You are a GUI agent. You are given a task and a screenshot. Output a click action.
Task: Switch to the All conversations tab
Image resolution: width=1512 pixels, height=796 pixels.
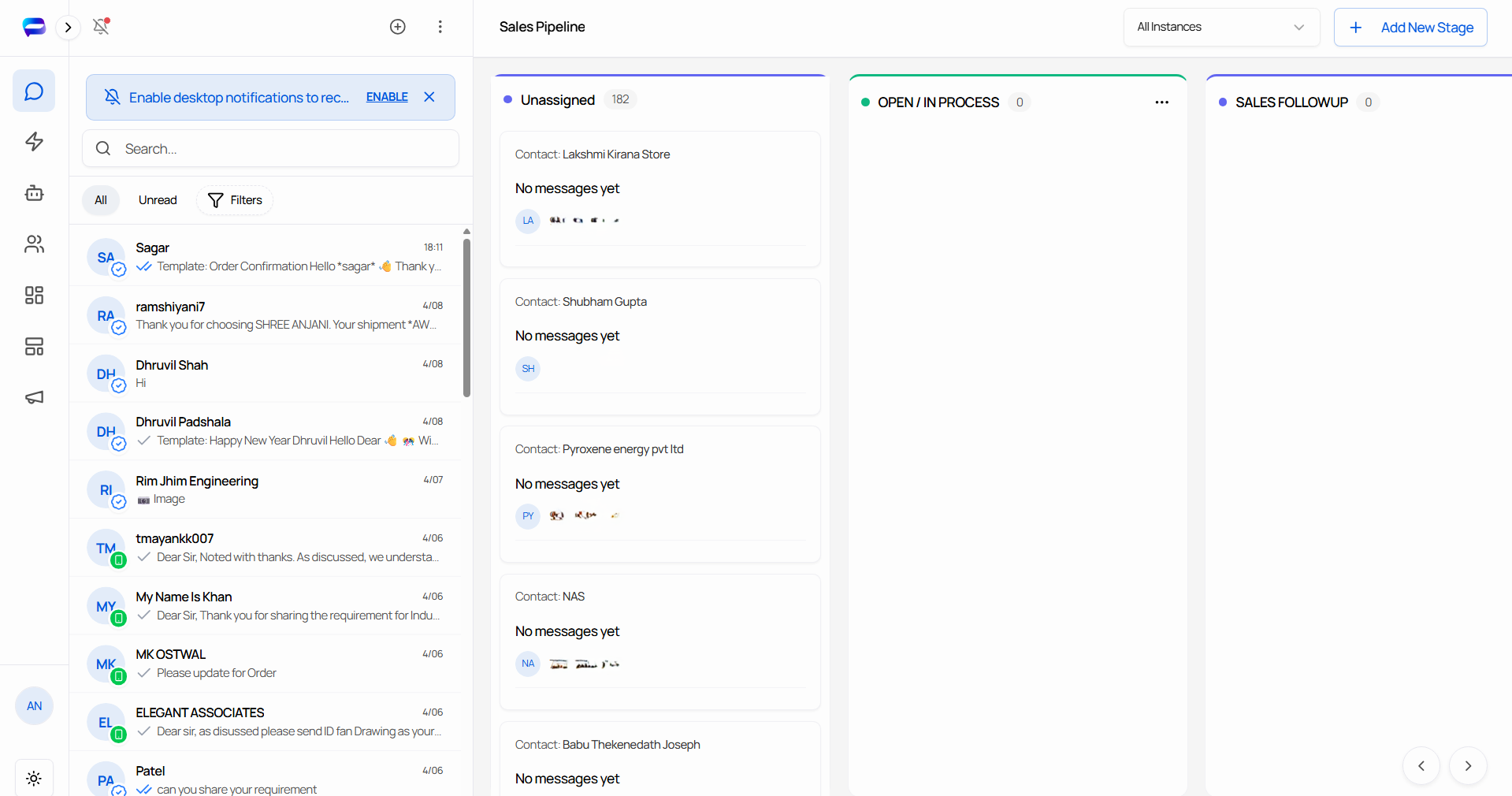click(100, 200)
